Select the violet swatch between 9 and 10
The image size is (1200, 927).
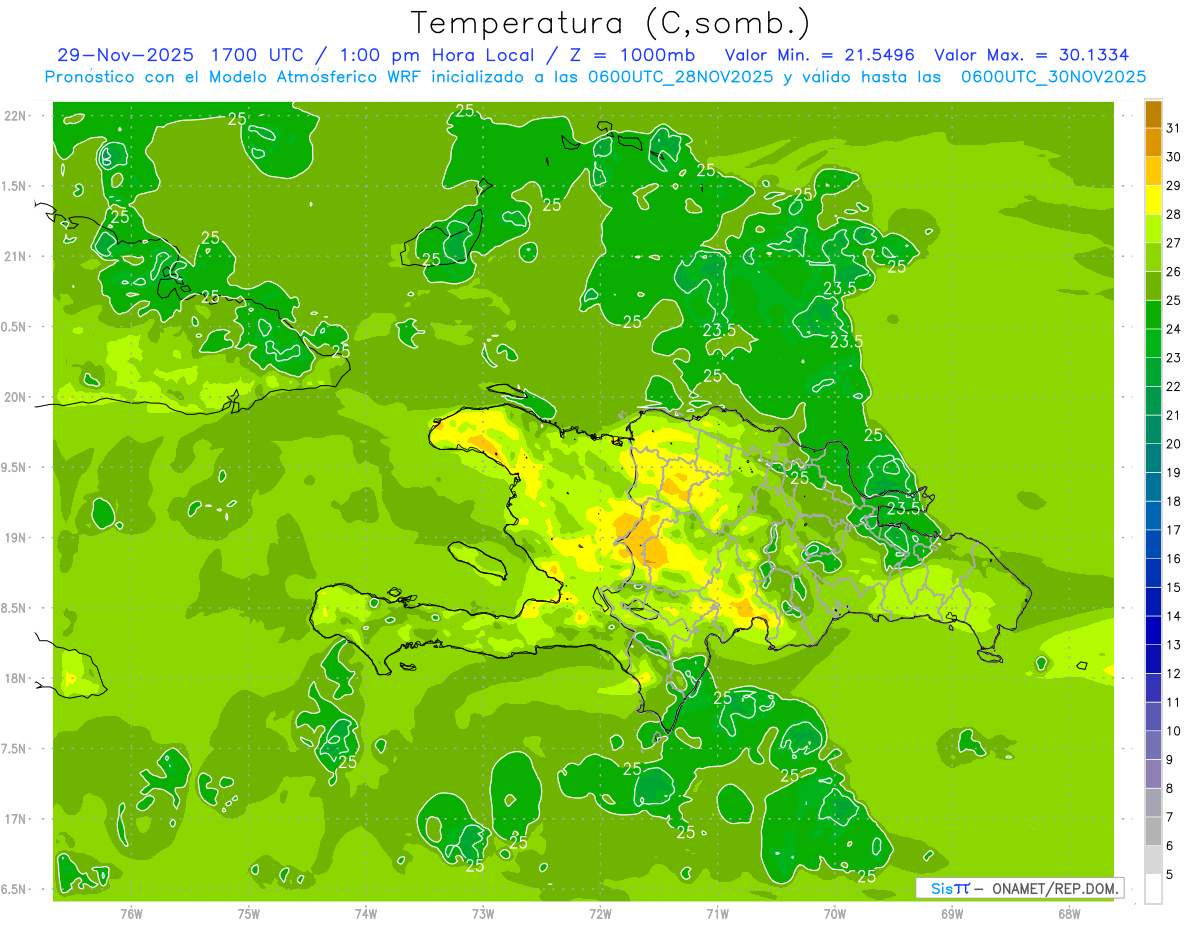pos(1153,746)
